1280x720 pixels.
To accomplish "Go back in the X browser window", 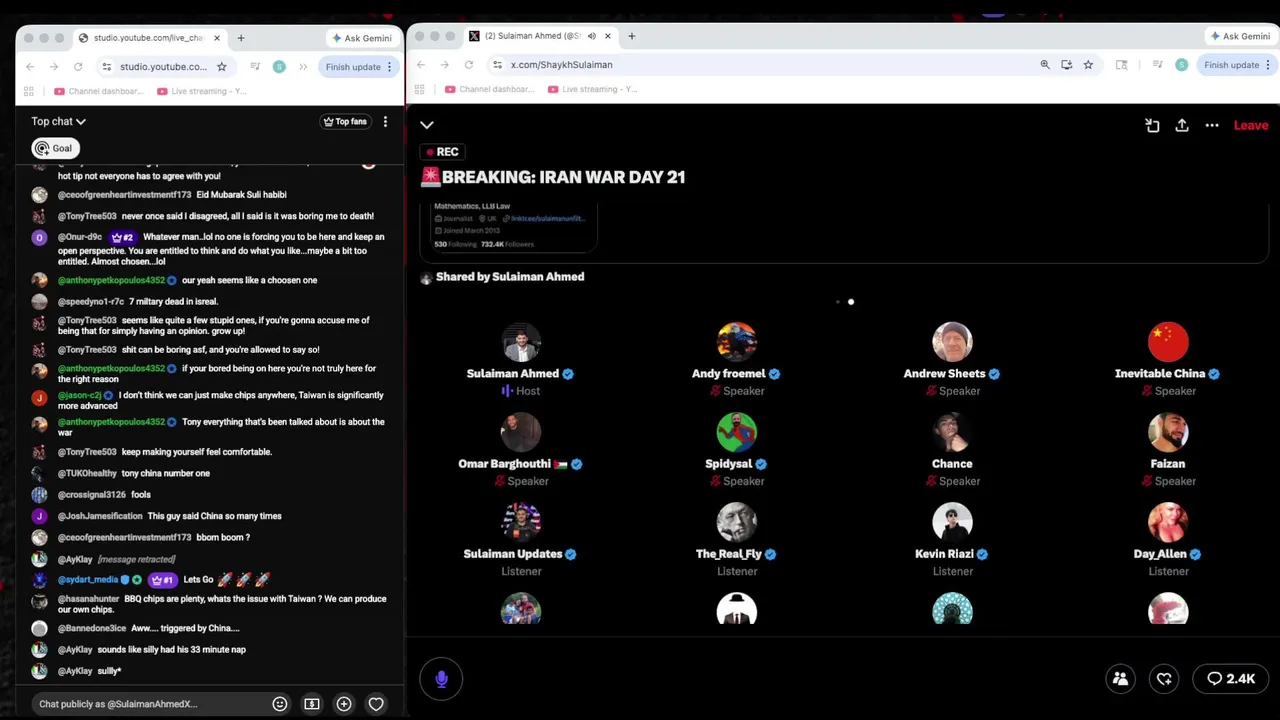I will tap(421, 64).
